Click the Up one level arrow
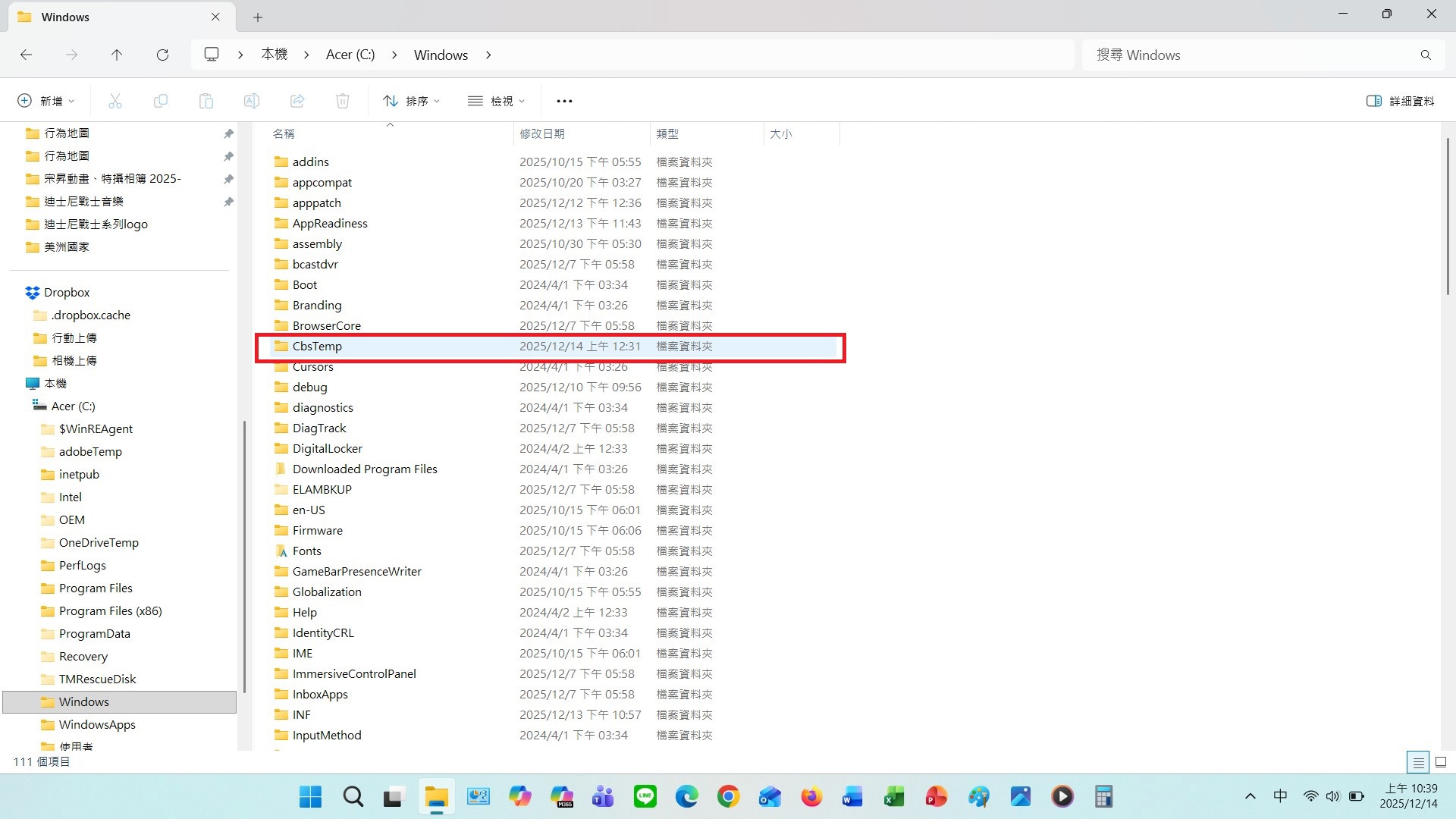 (x=117, y=55)
